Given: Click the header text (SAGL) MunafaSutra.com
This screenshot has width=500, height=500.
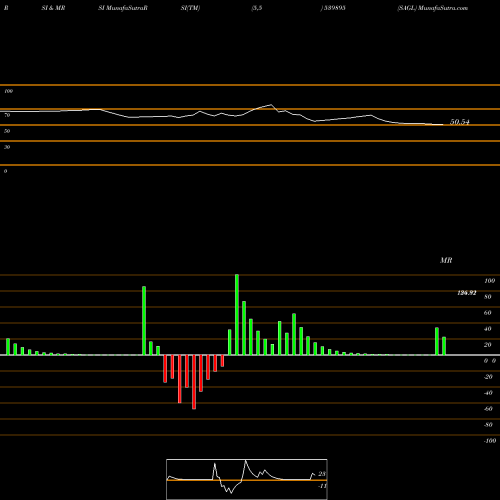Looking at the screenshot, I should pos(433,8).
